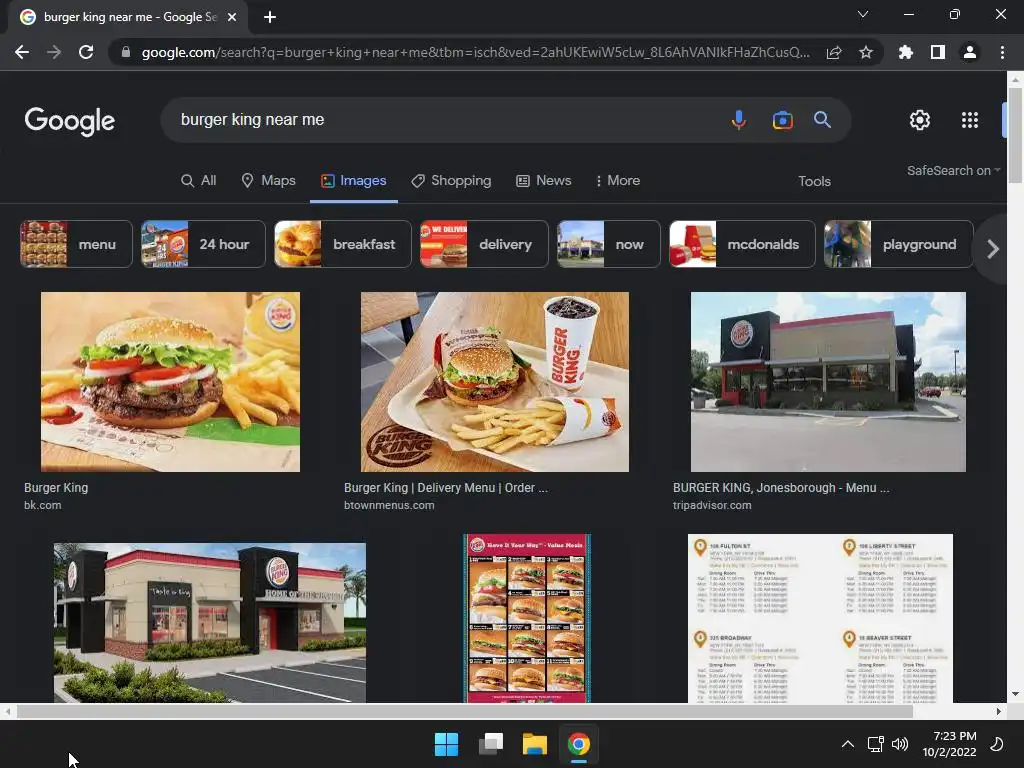This screenshot has height=768, width=1024.
Task: Show more filter chips with right arrow
Action: [x=993, y=249]
